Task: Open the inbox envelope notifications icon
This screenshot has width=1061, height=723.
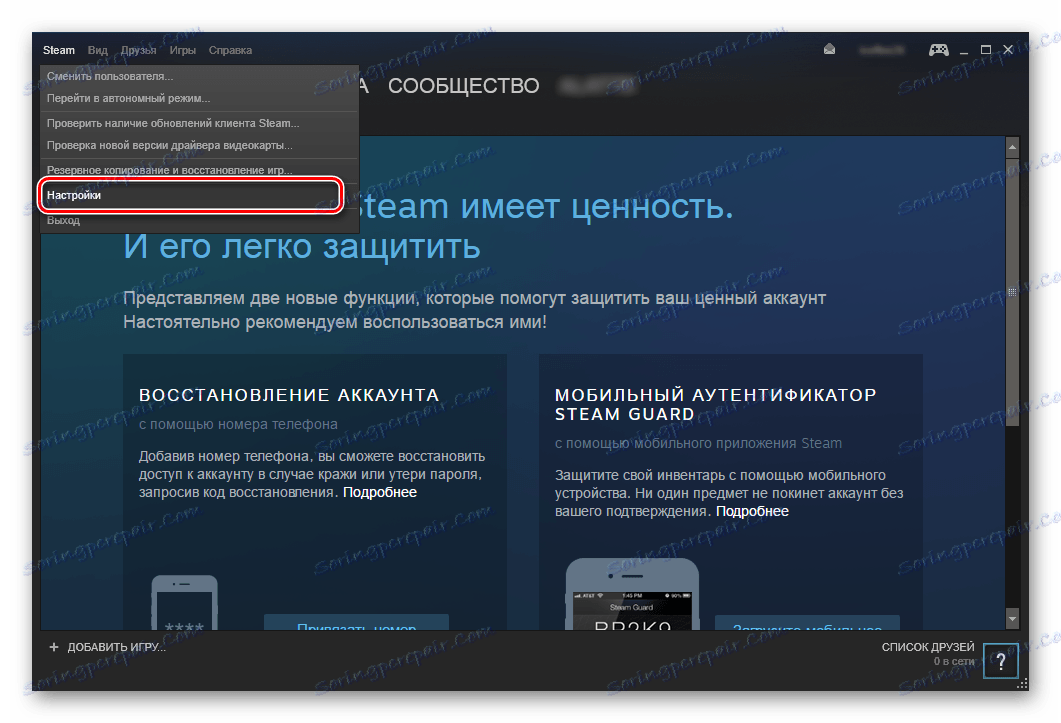Action: (x=830, y=49)
